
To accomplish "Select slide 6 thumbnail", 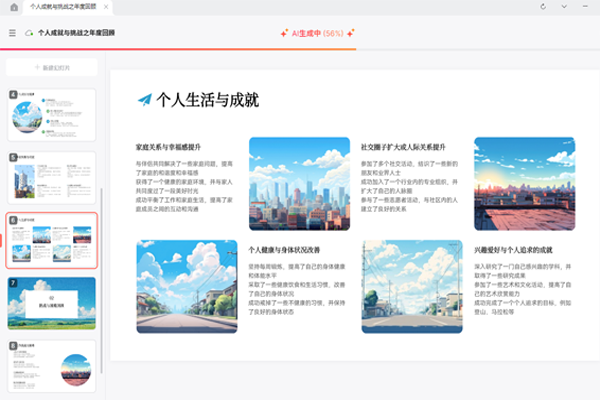I will [52, 241].
